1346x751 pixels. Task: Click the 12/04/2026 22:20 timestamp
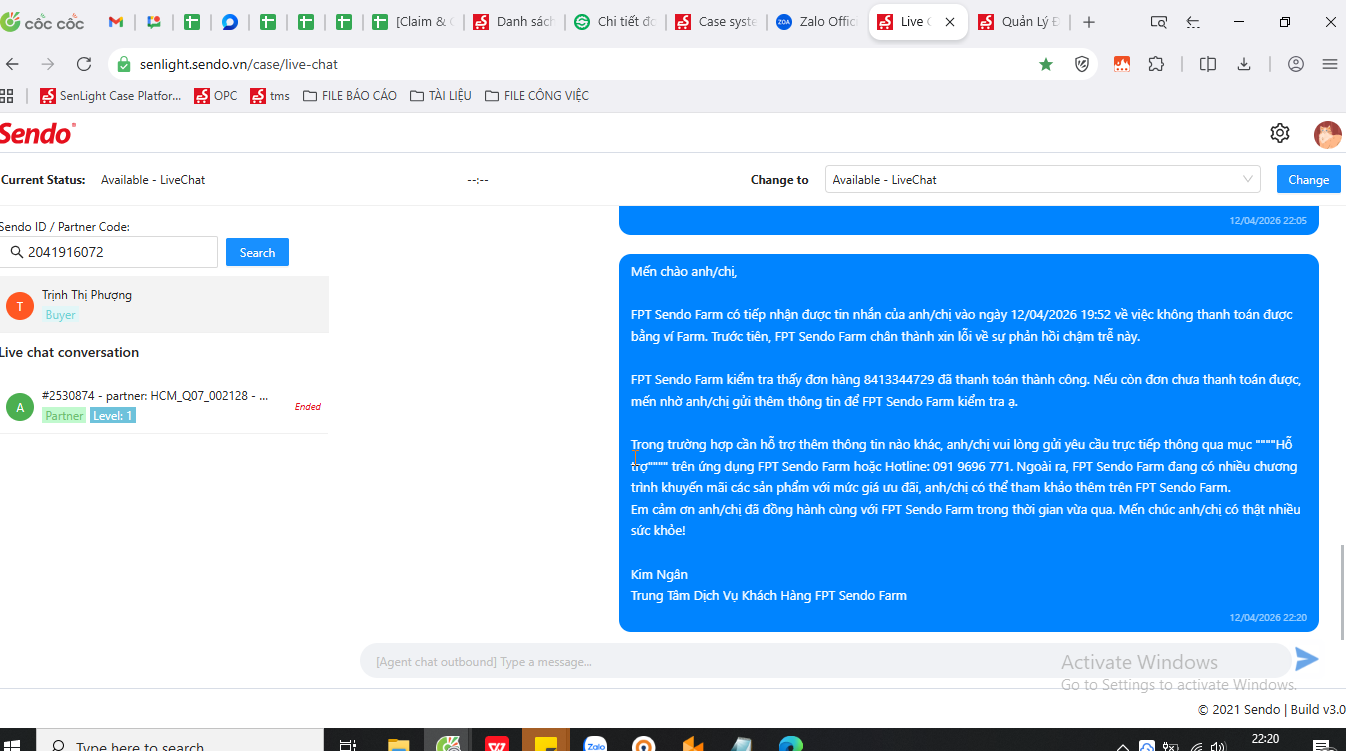(x=1268, y=618)
